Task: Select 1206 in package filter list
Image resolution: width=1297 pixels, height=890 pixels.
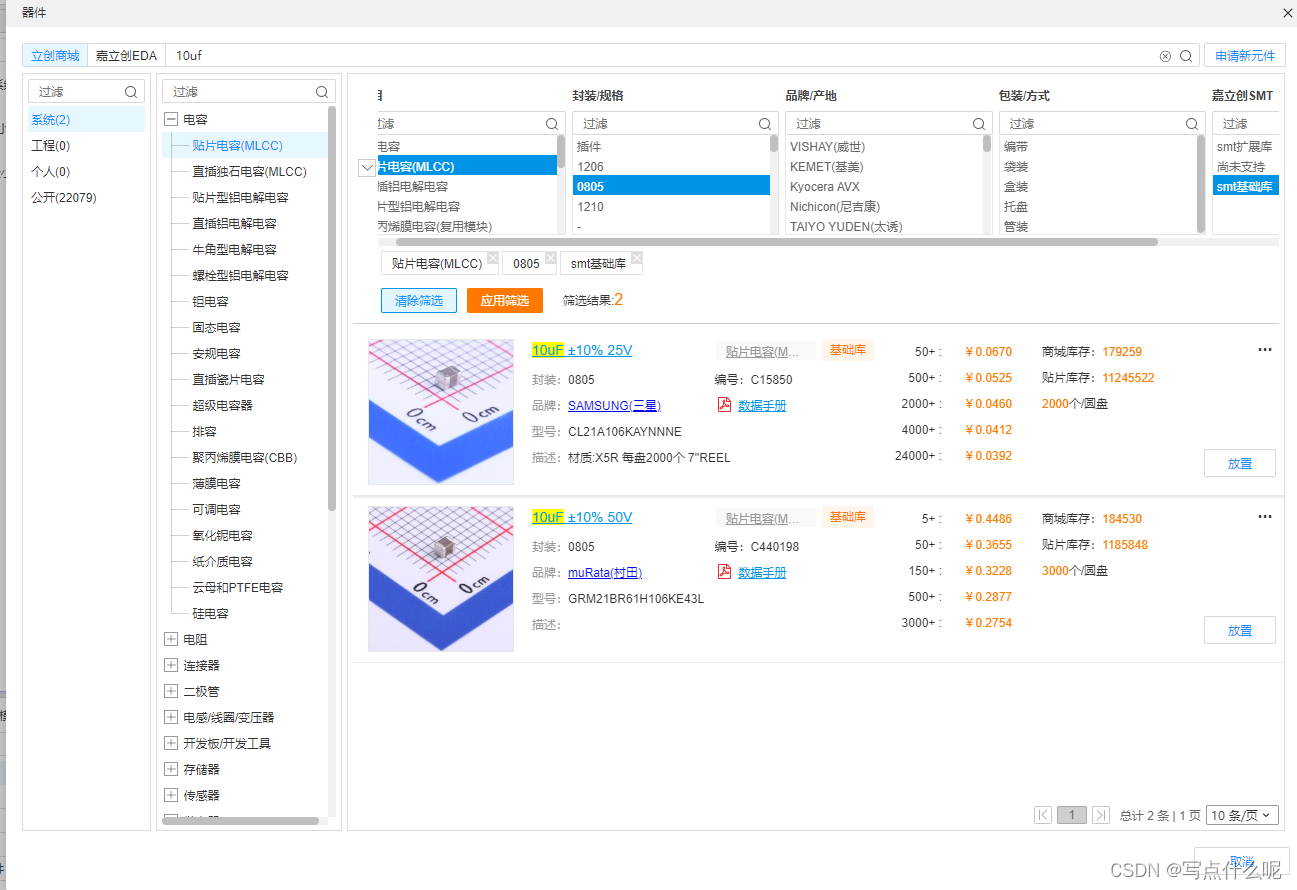Action: [671, 167]
